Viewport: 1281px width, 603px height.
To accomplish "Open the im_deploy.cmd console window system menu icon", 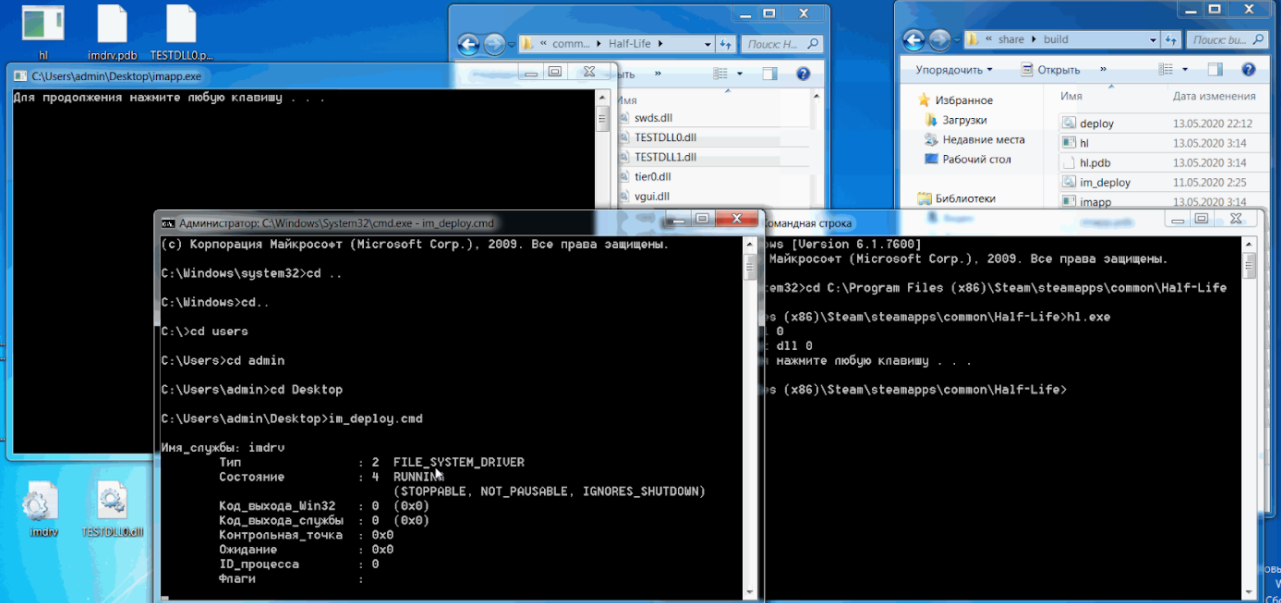I will click(x=169, y=223).
